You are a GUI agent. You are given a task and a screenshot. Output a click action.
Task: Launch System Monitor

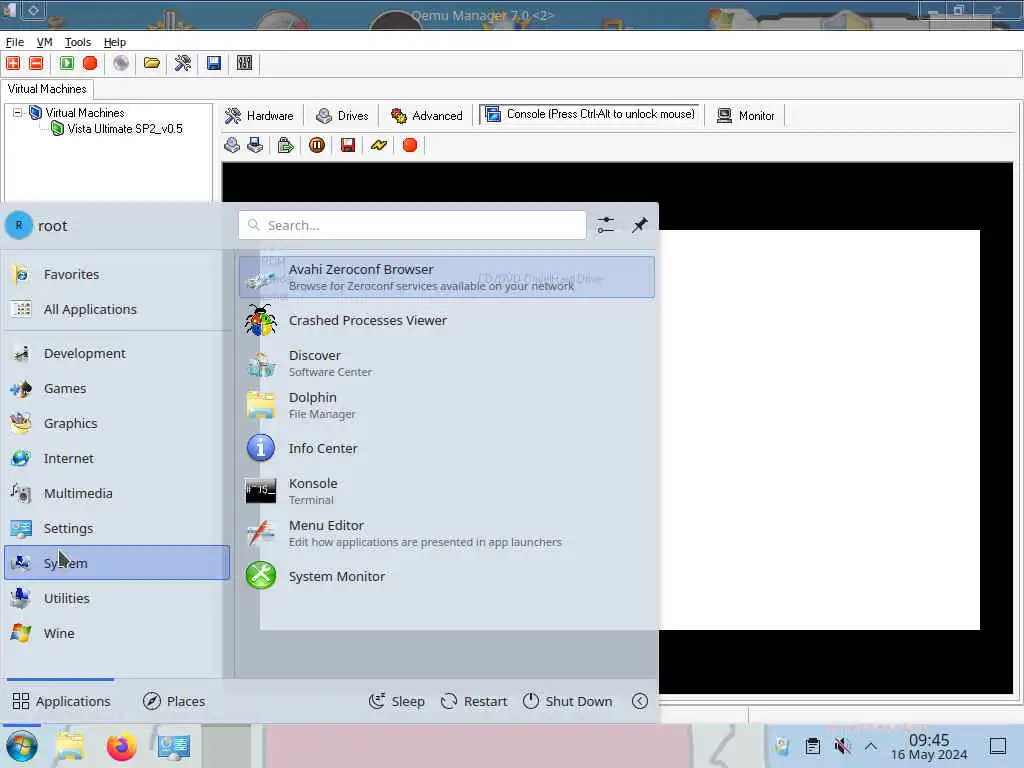pos(447,577)
